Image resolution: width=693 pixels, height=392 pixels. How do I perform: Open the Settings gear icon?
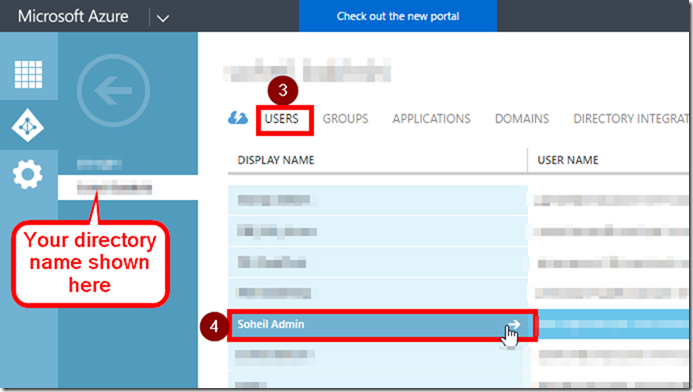28,174
